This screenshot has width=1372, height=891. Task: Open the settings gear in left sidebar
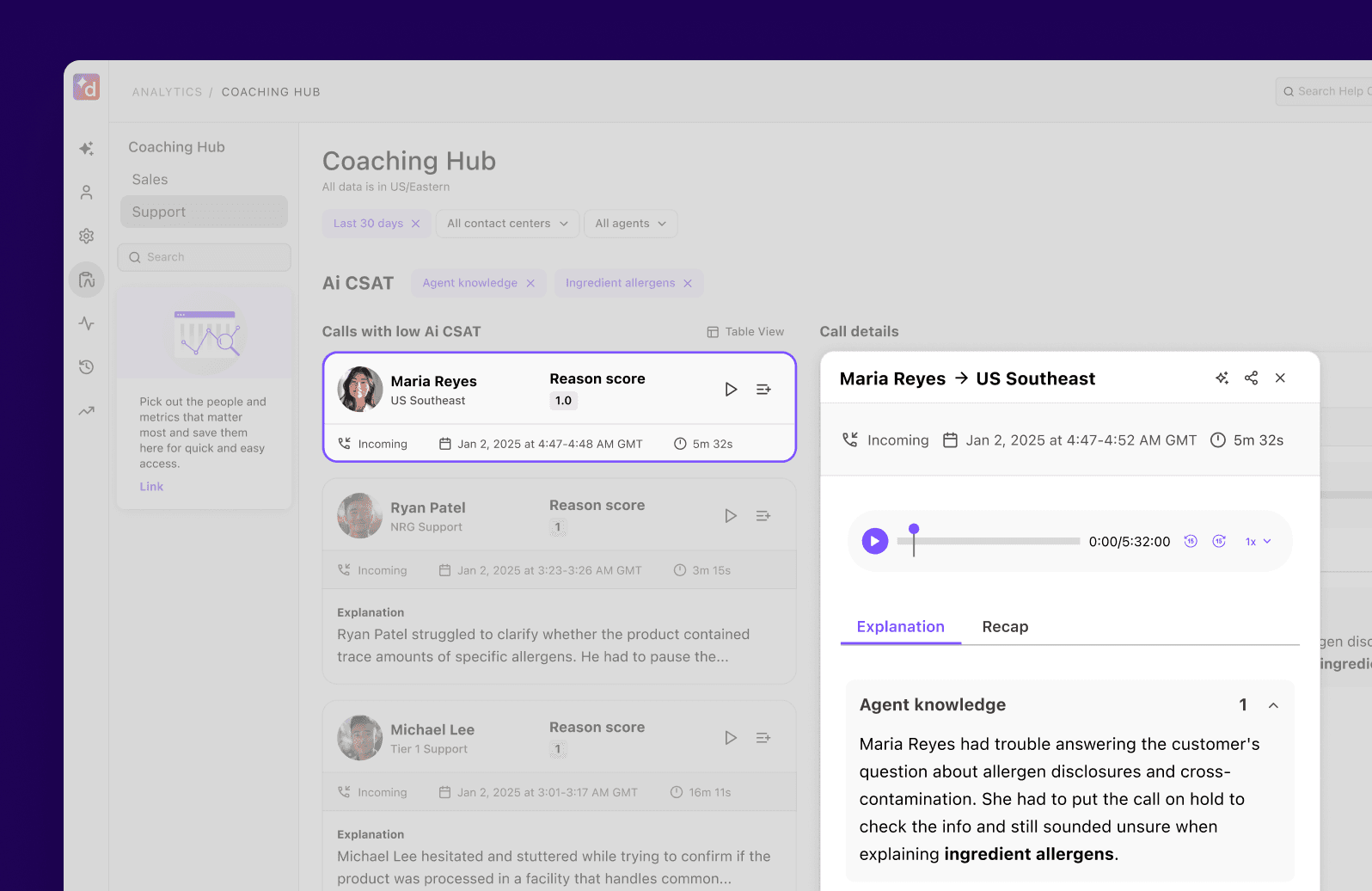[x=86, y=236]
